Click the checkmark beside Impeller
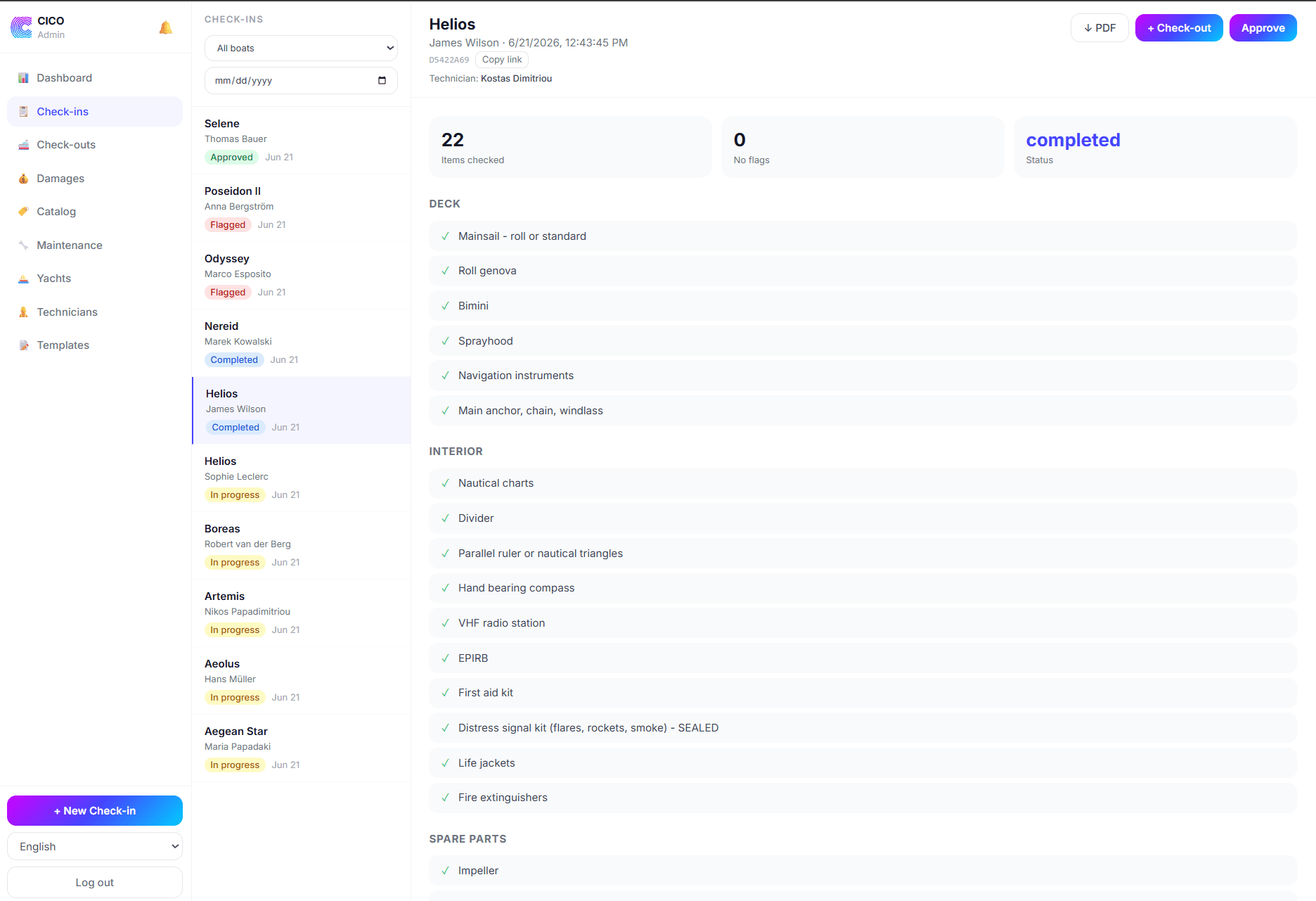This screenshot has width=1316, height=901. click(445, 871)
